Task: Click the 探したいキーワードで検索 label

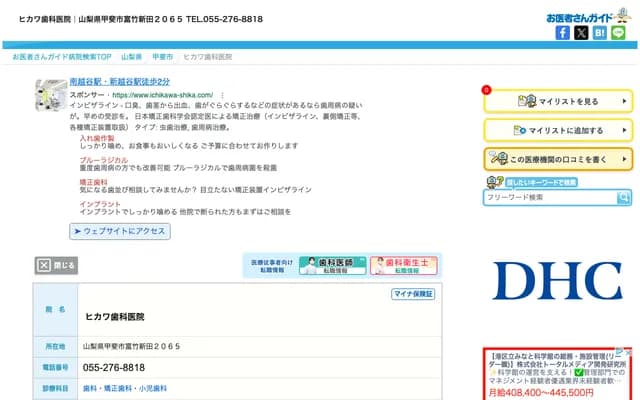Action: point(541,182)
